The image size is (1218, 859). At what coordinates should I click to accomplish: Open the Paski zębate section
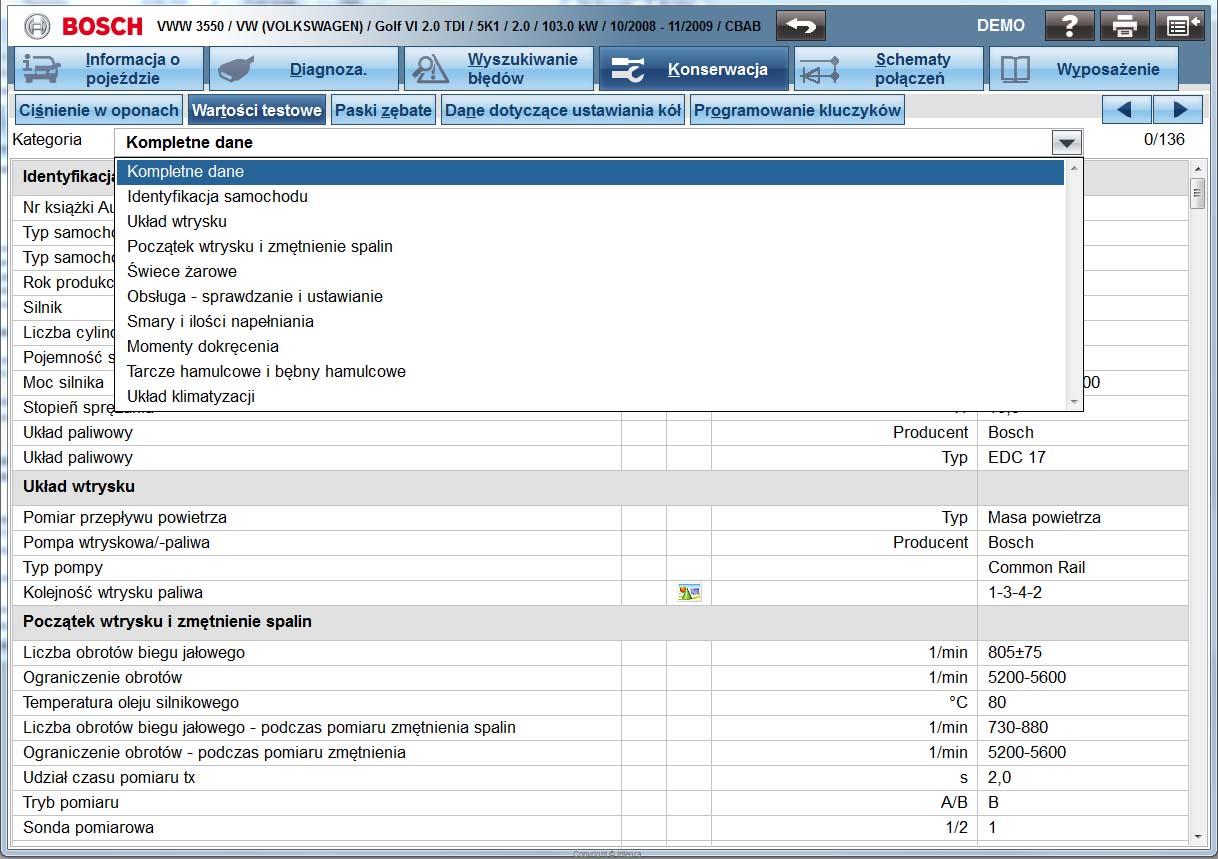[383, 110]
